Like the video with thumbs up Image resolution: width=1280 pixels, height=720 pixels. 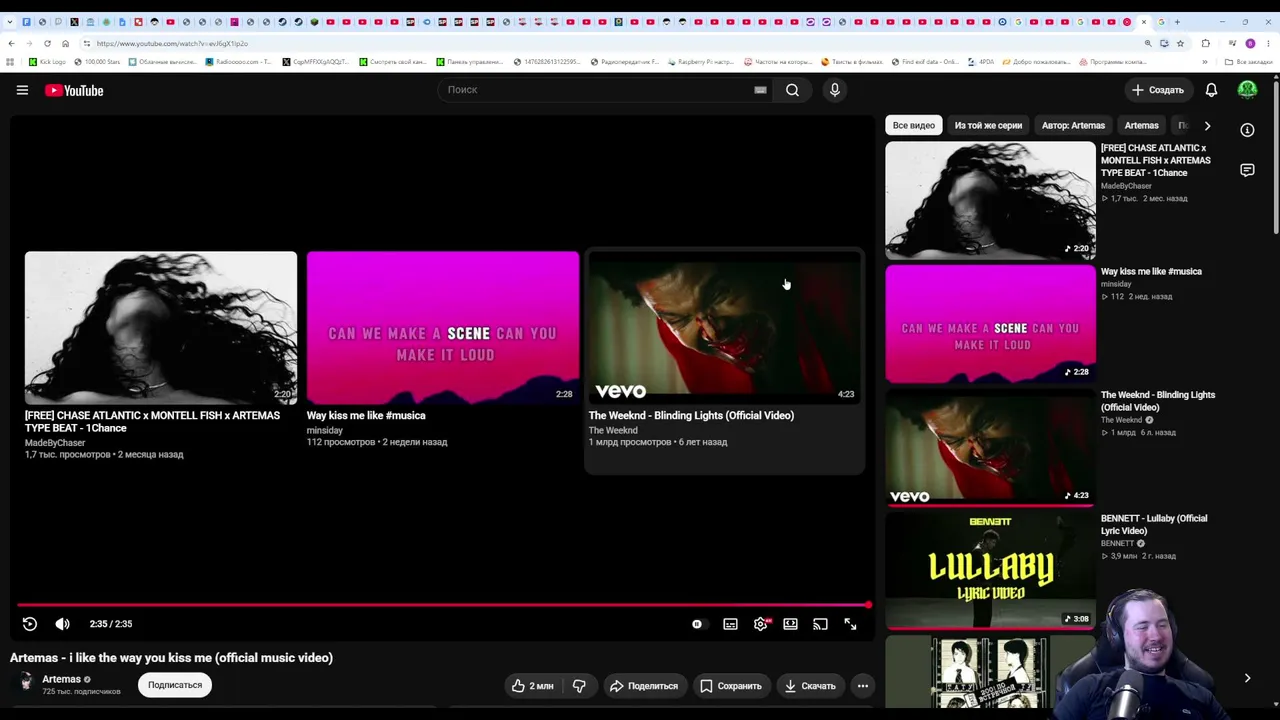tap(532, 686)
